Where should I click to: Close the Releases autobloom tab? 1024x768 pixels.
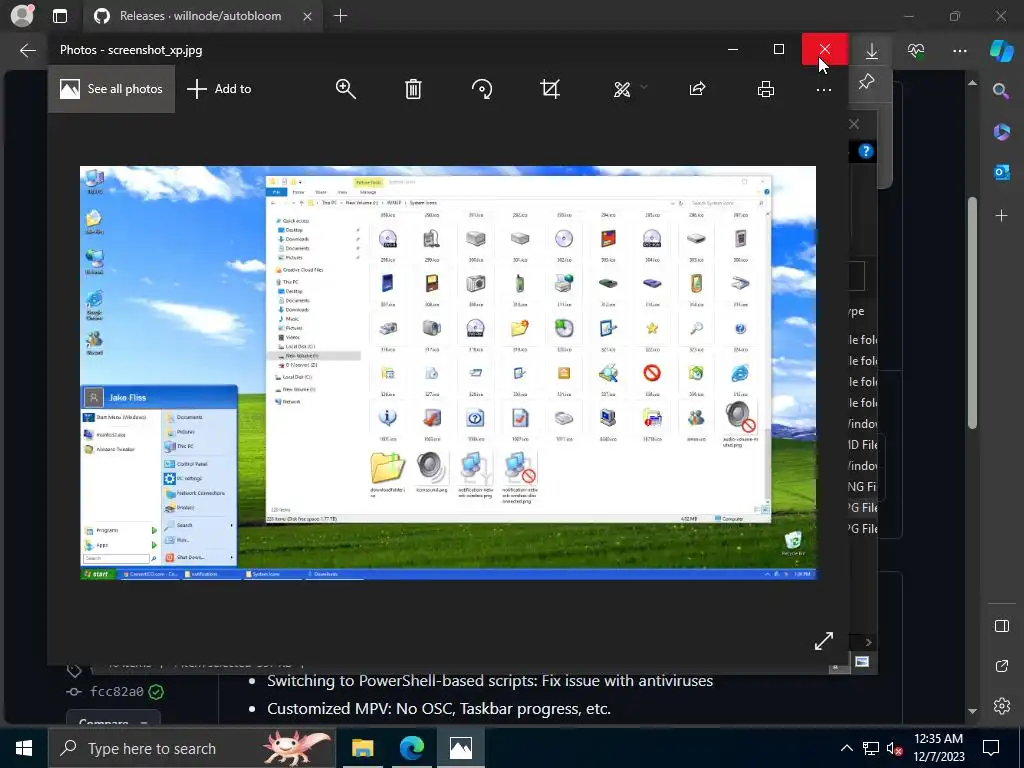pos(307,16)
